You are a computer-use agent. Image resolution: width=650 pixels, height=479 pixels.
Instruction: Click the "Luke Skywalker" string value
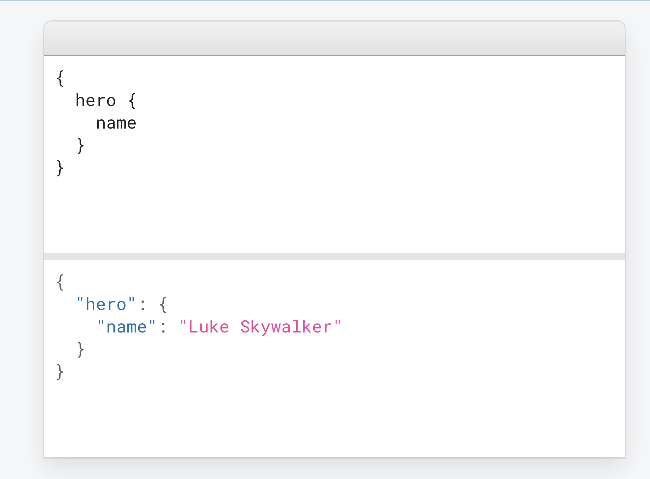(260, 327)
